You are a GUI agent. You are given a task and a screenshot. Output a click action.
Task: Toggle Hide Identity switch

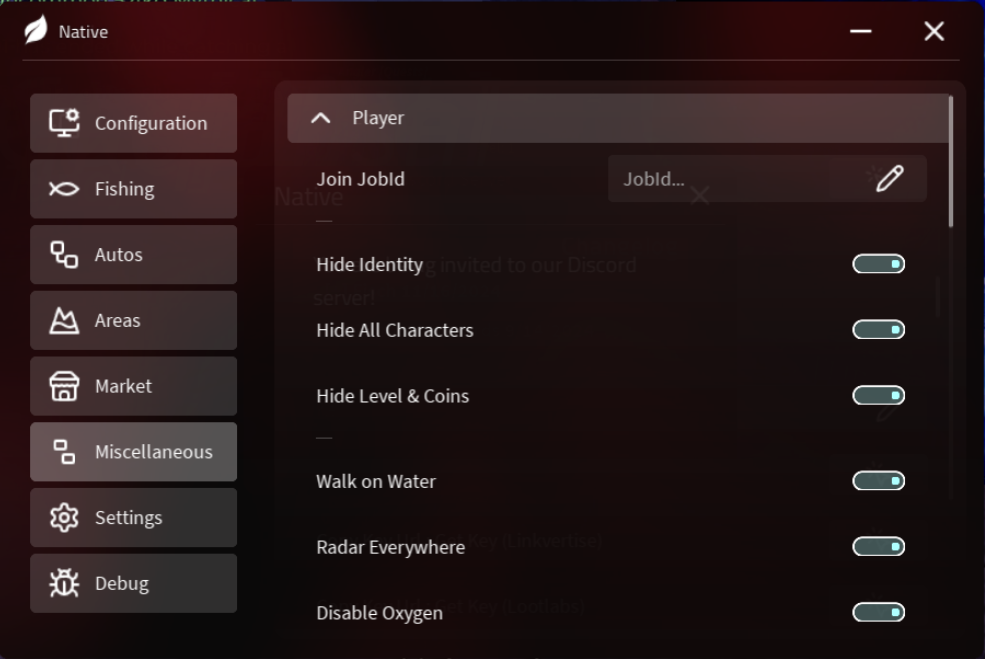click(878, 264)
